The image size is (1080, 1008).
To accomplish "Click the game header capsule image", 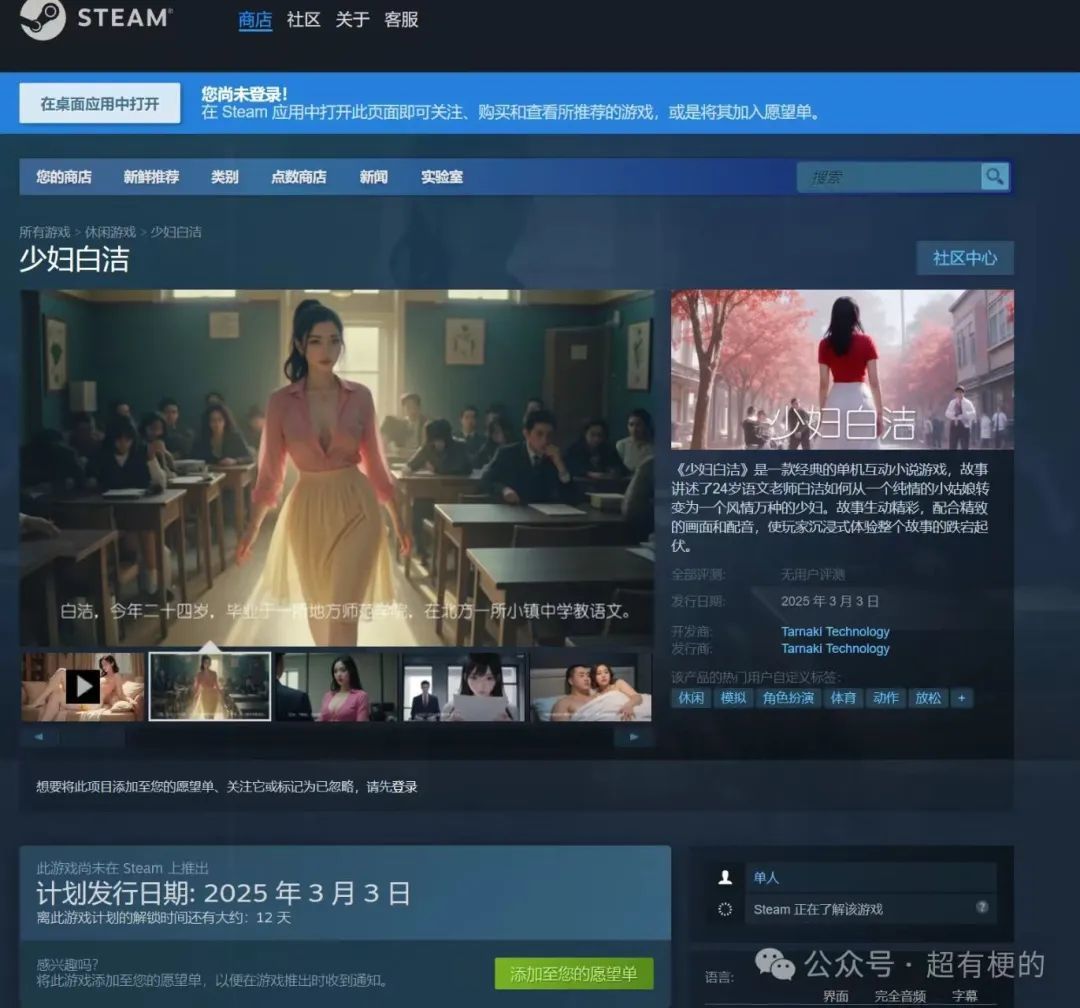I will [842, 369].
